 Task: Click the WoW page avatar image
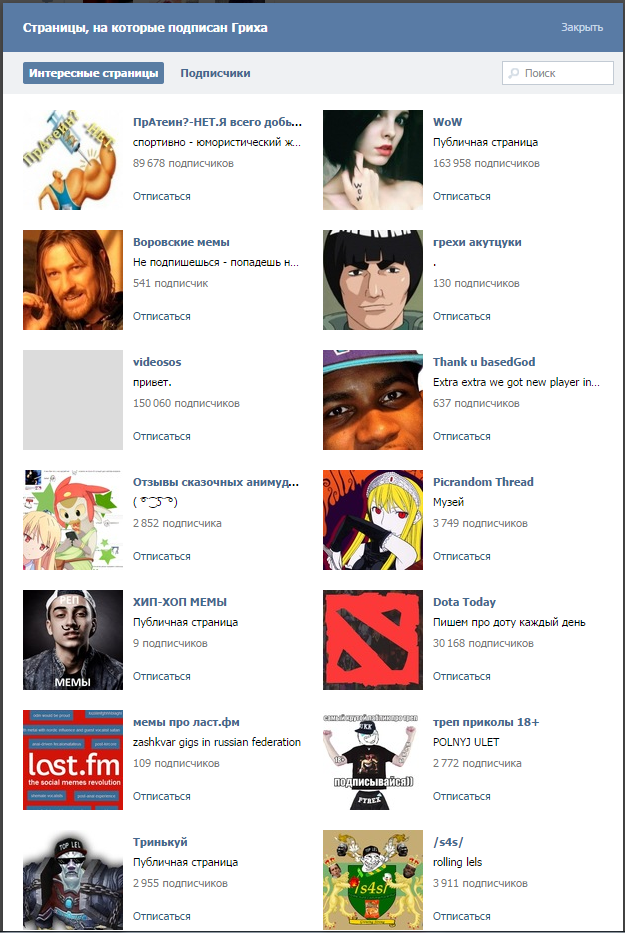[373, 159]
